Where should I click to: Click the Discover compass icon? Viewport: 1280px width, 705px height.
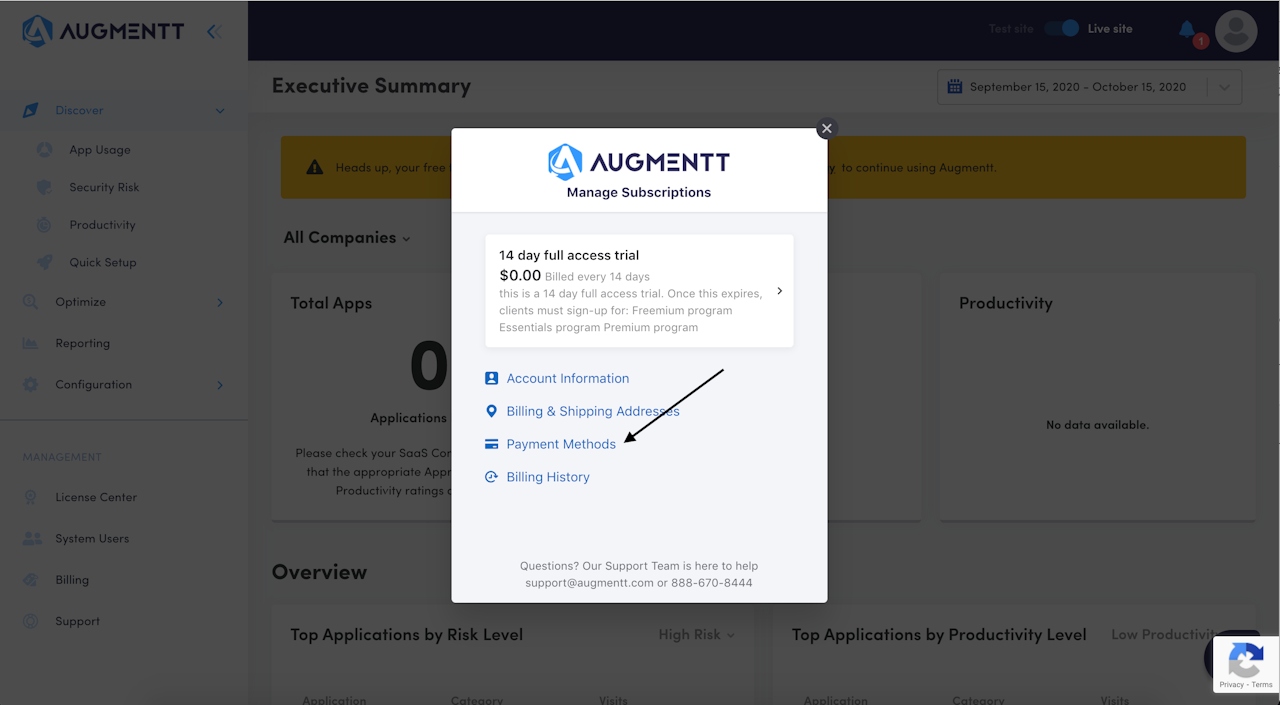click(31, 110)
